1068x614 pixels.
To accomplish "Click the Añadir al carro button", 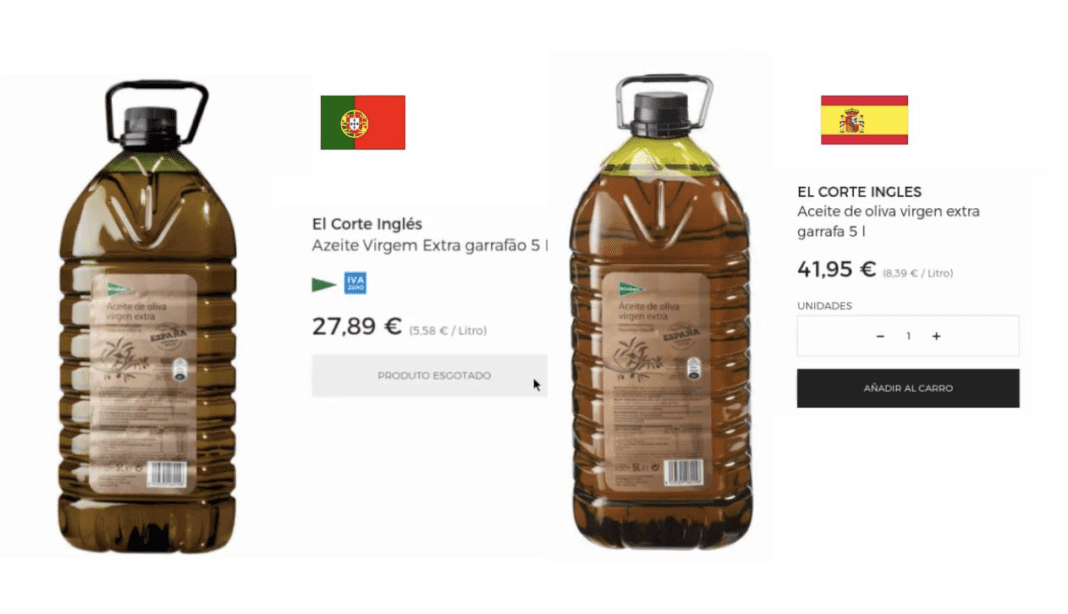I will point(908,388).
